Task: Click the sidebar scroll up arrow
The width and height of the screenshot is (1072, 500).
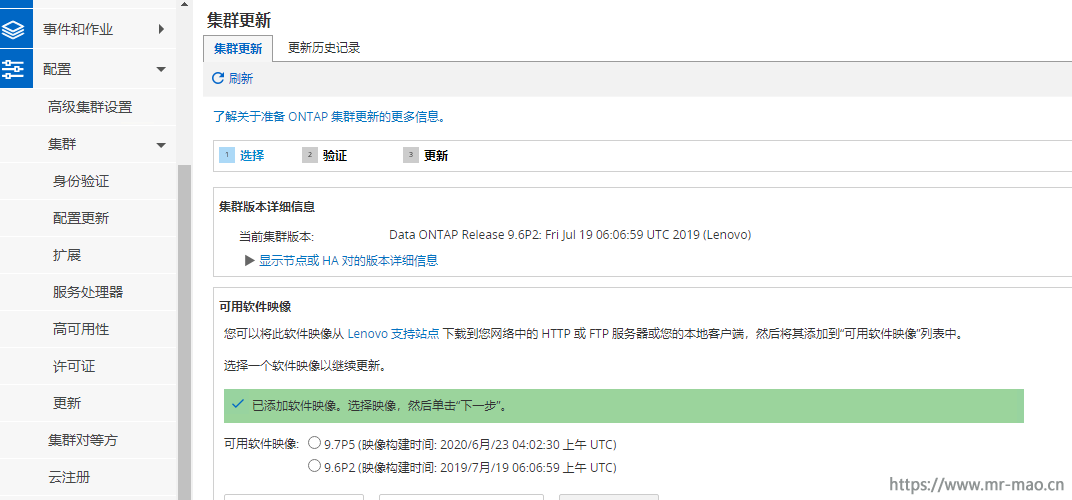Action: point(185,5)
